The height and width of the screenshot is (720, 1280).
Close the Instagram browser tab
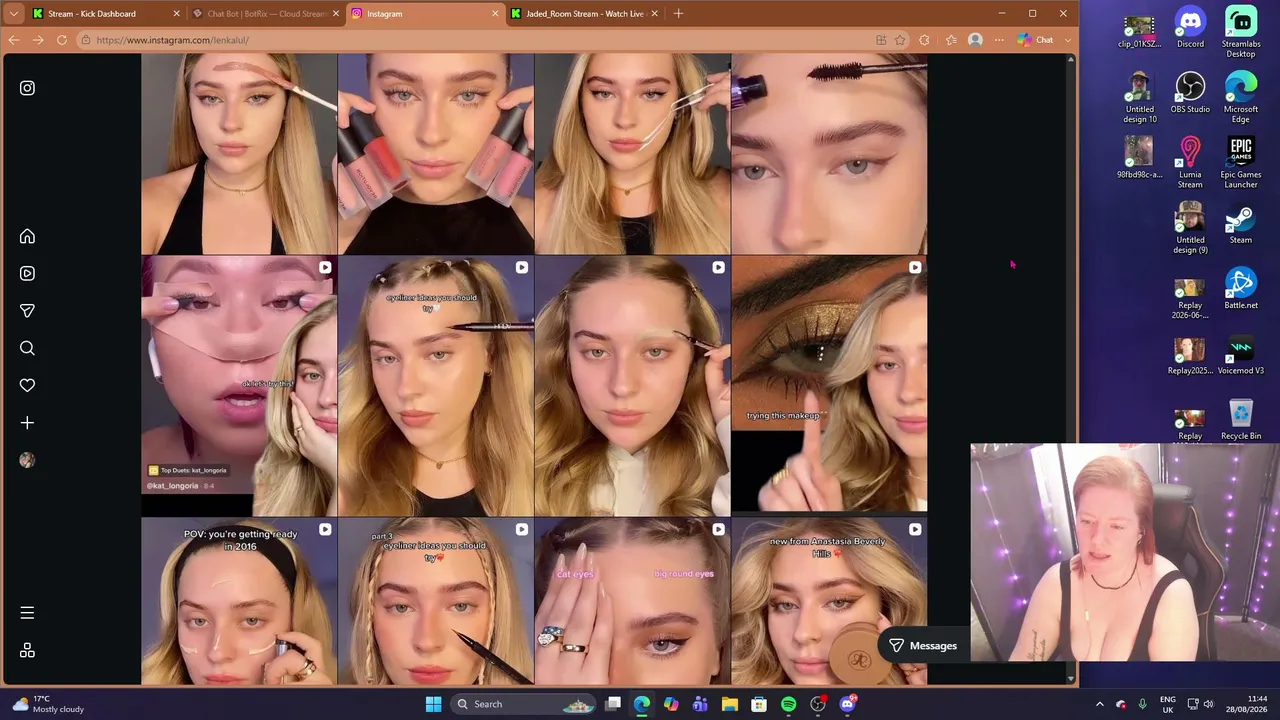point(494,14)
